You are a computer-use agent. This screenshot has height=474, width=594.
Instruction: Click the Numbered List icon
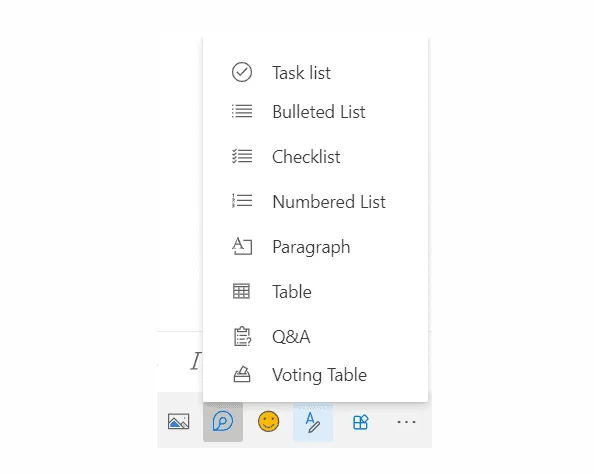pyautogui.click(x=242, y=201)
